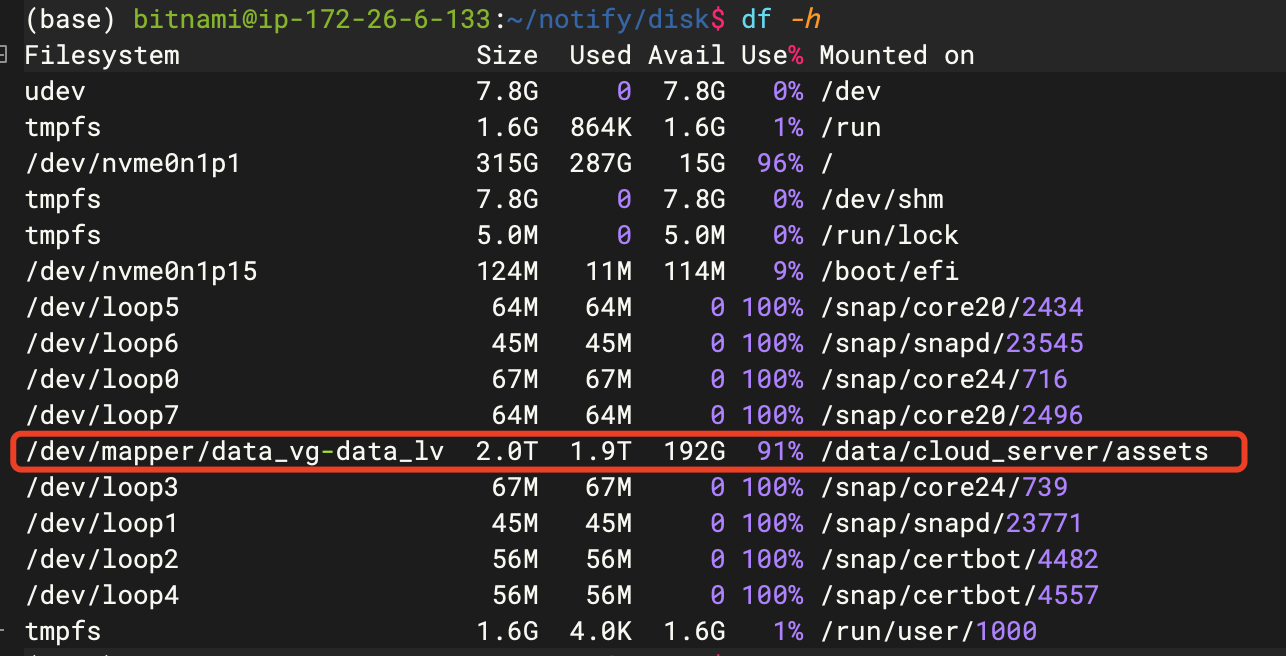Click the highlighted /dev/mapper/data_vg-data_lv entry
Viewport: 1286px width, 656px height.
click(236, 451)
